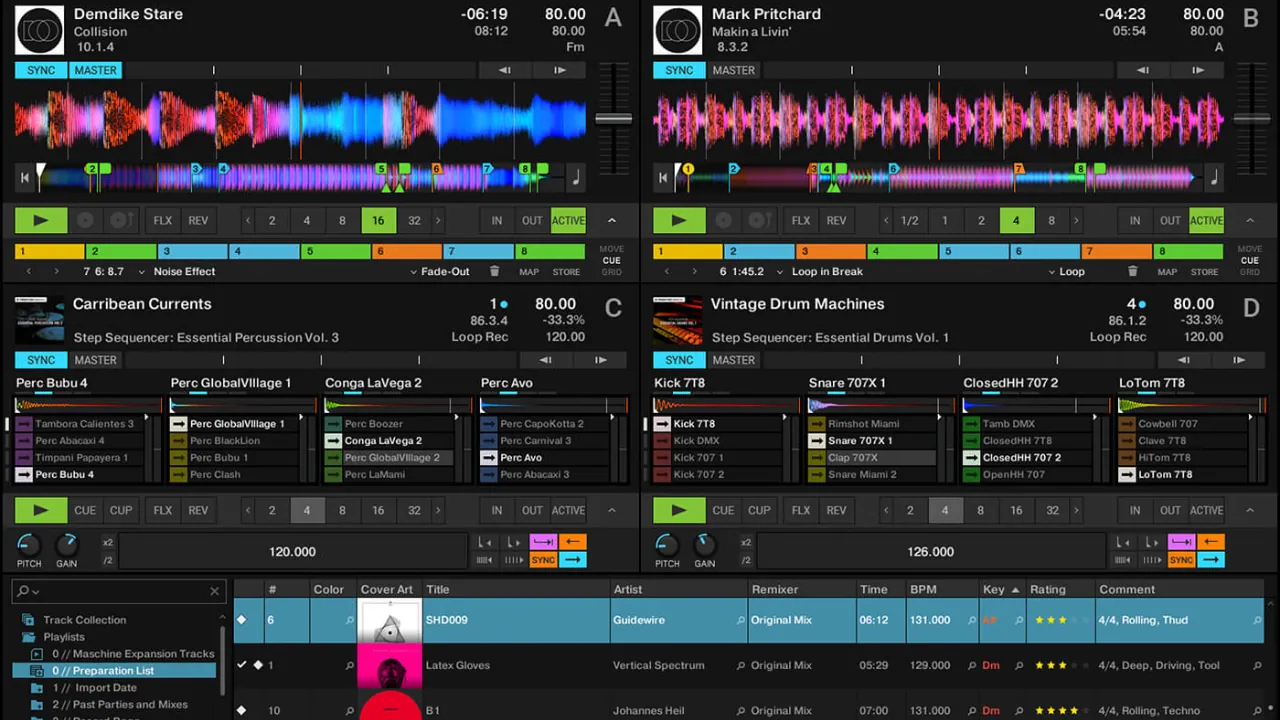Start playback on Deck A
This screenshot has width=1280, height=720.
(41, 220)
